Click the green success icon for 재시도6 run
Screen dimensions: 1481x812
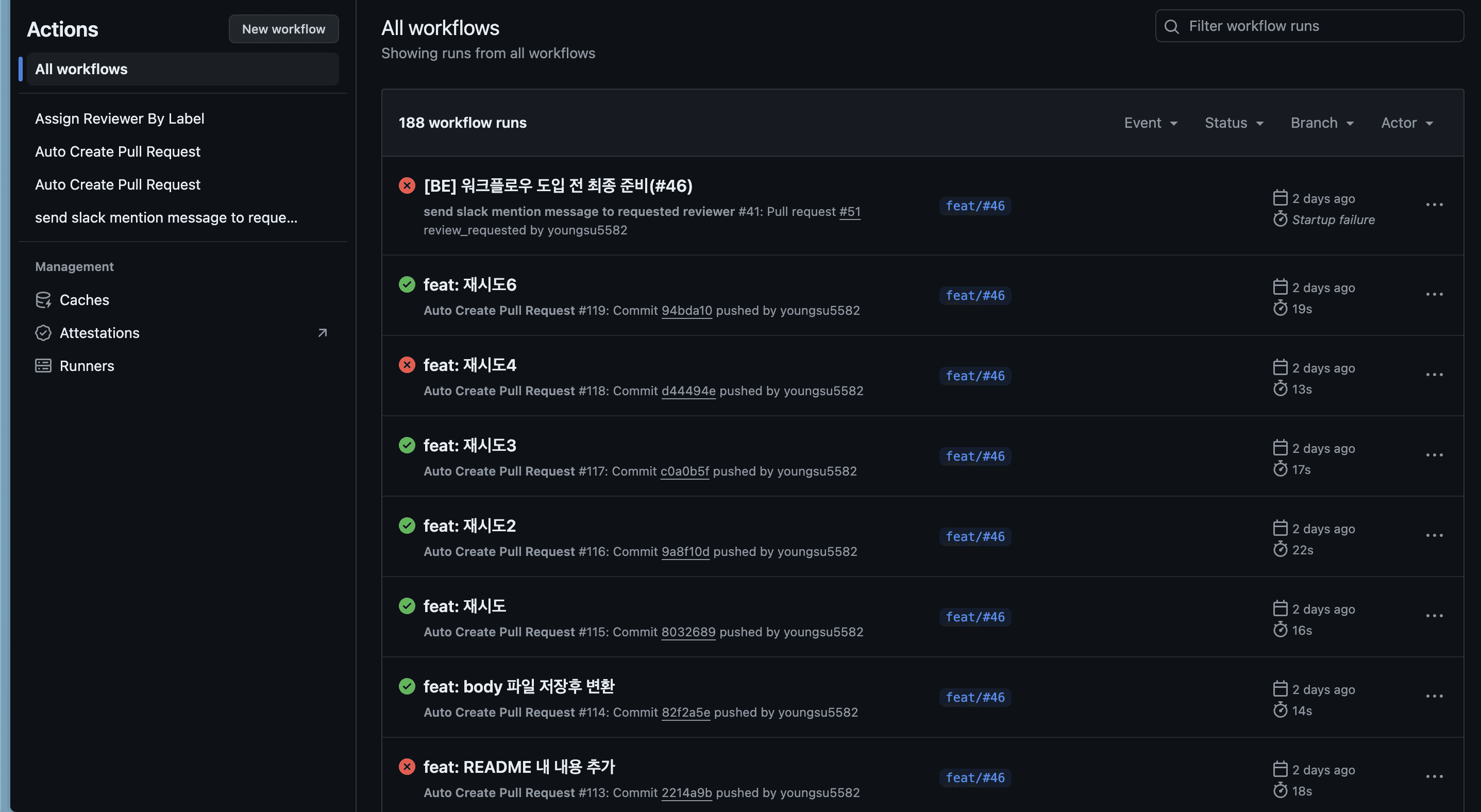coord(407,284)
